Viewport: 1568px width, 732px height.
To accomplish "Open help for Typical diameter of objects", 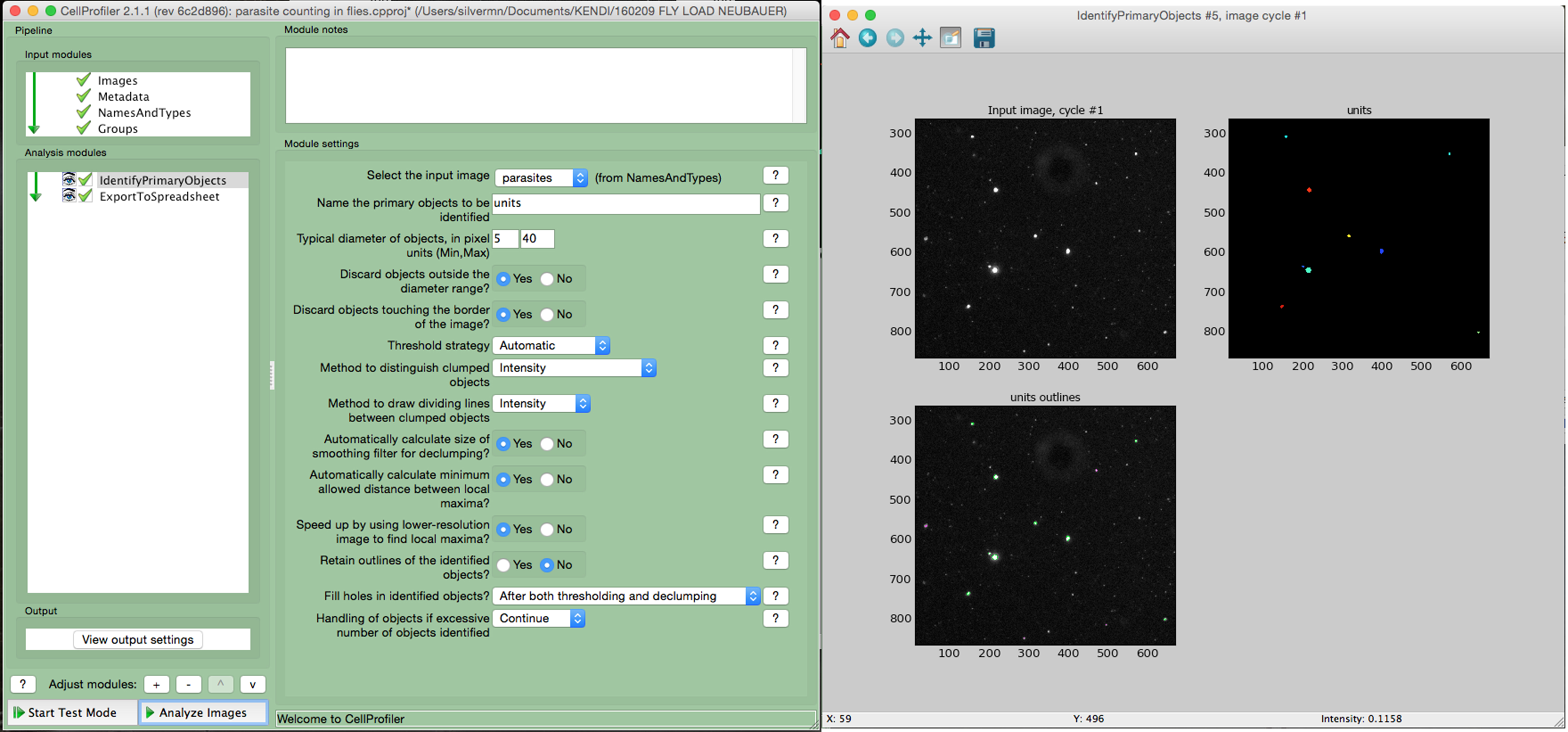I will (776, 239).
